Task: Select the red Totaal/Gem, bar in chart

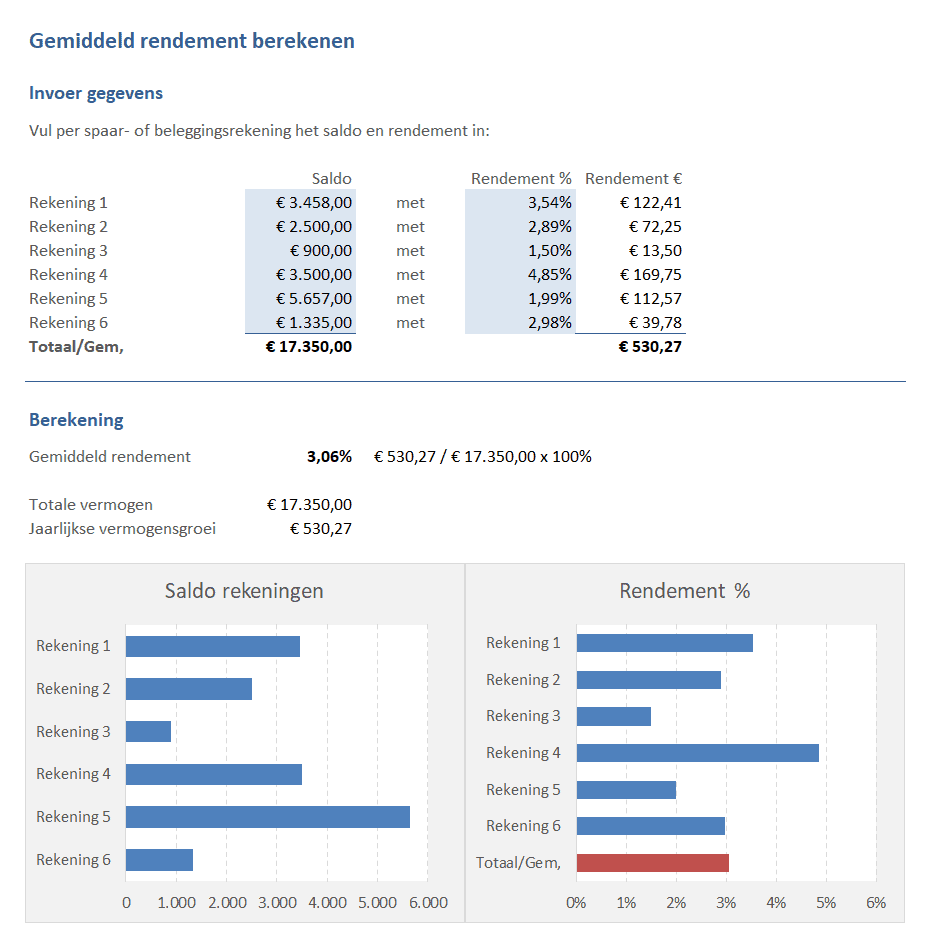Action: pos(652,863)
